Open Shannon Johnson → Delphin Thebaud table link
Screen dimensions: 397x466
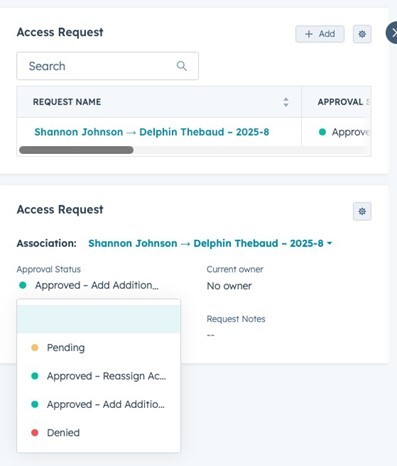(x=152, y=132)
